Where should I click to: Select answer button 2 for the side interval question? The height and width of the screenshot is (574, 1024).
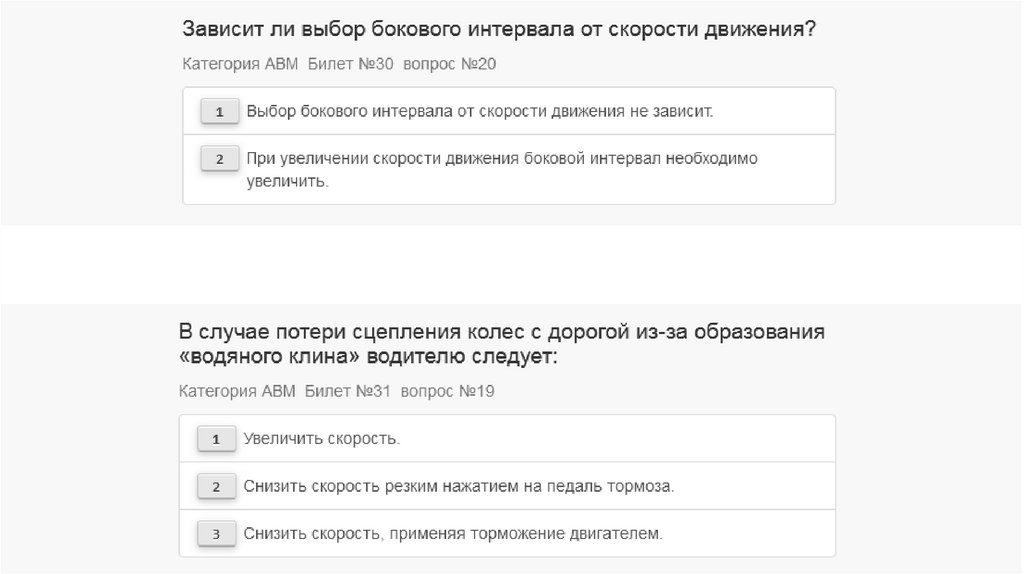tap(218, 159)
